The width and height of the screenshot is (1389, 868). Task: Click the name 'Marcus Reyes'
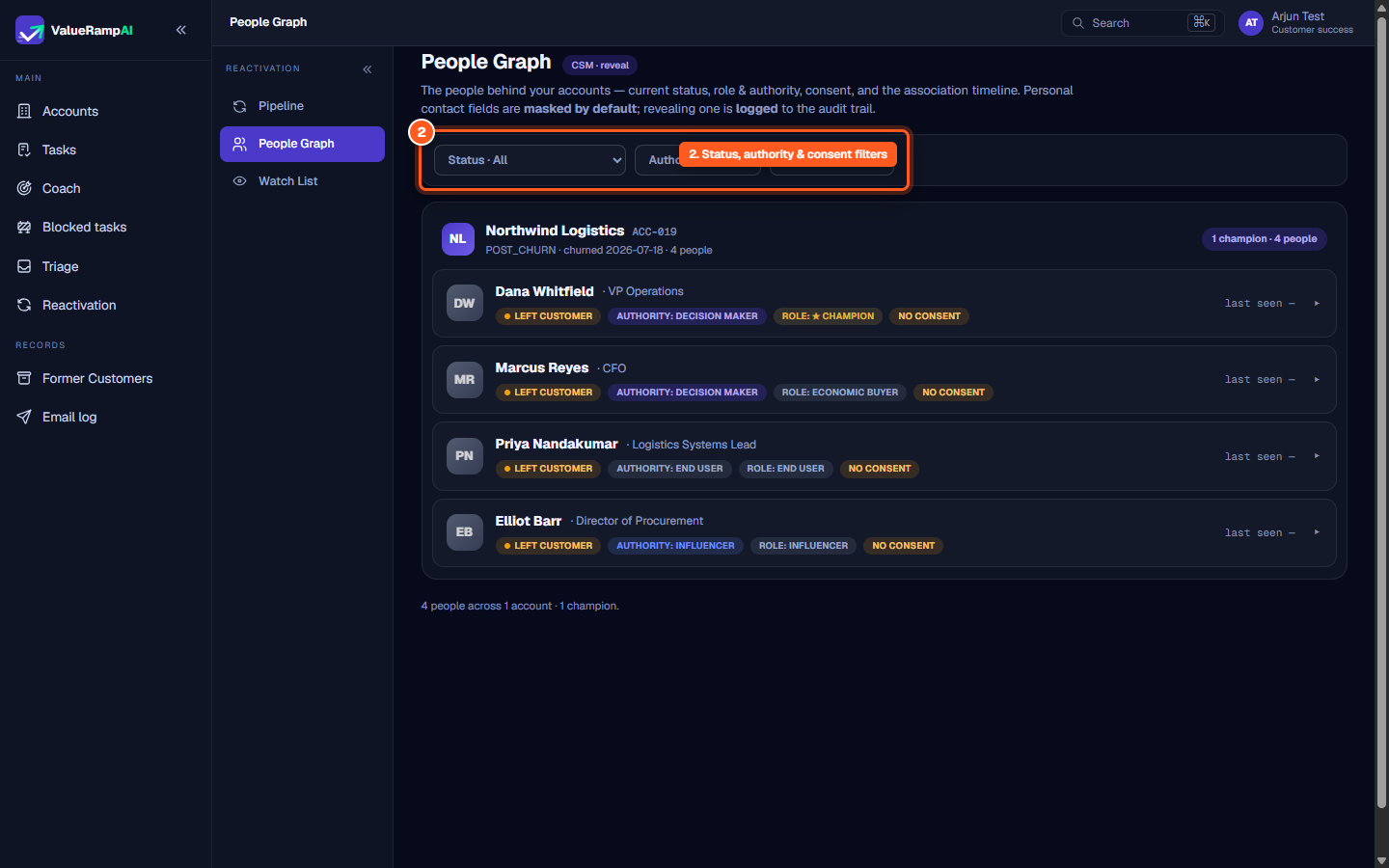(x=542, y=367)
